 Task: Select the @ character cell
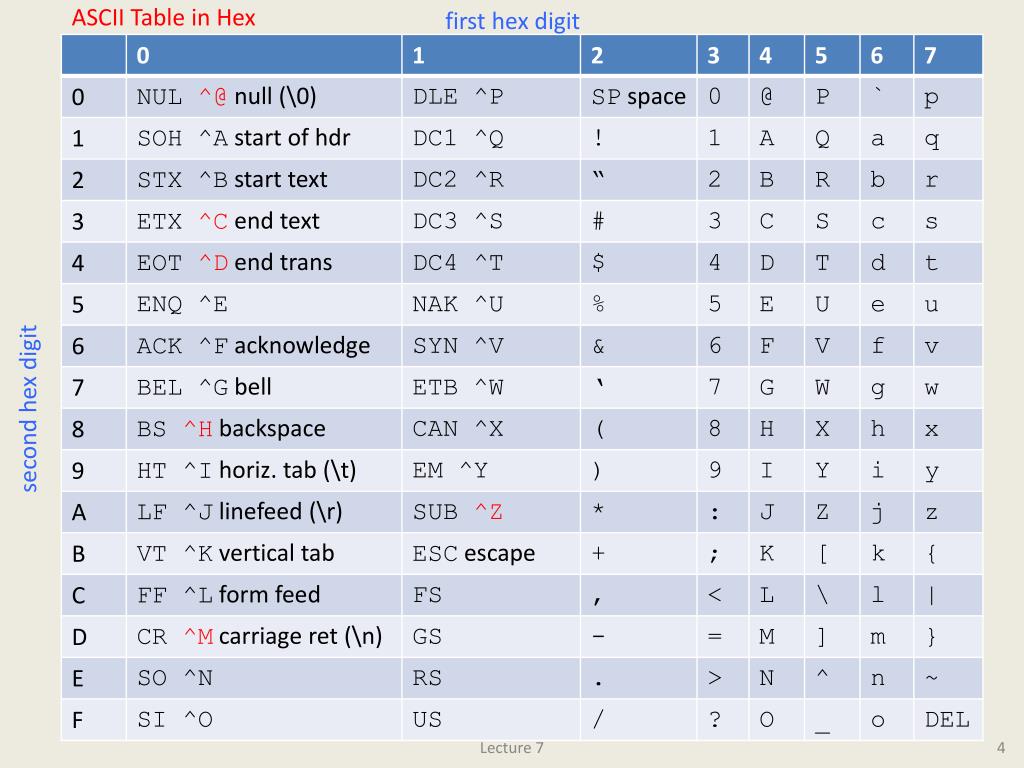coord(776,97)
